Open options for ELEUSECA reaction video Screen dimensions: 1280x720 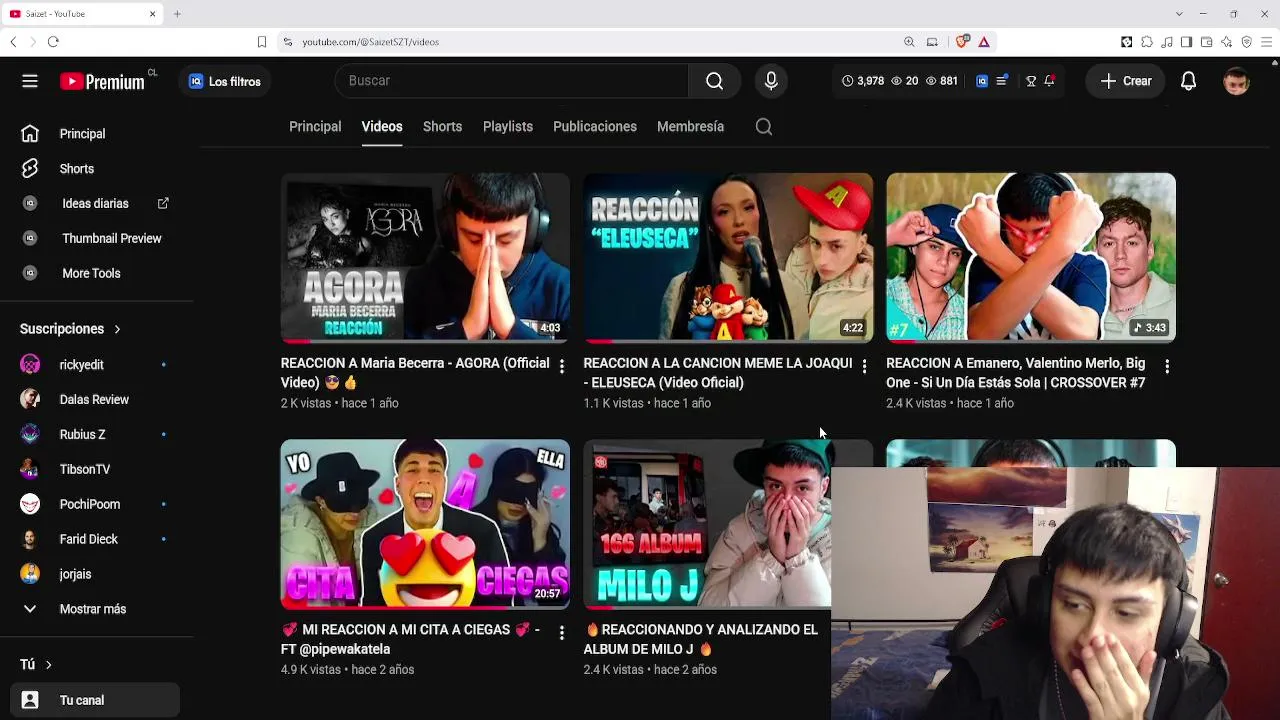864,367
